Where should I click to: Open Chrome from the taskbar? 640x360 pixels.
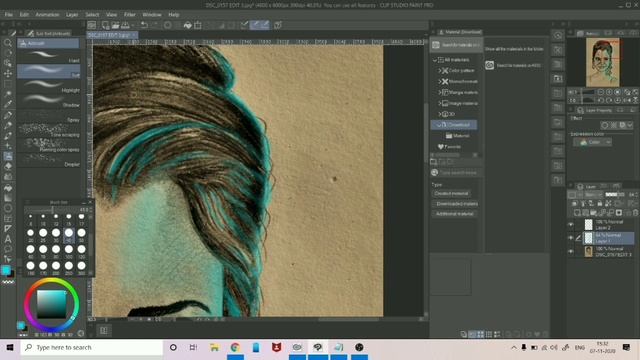point(235,347)
